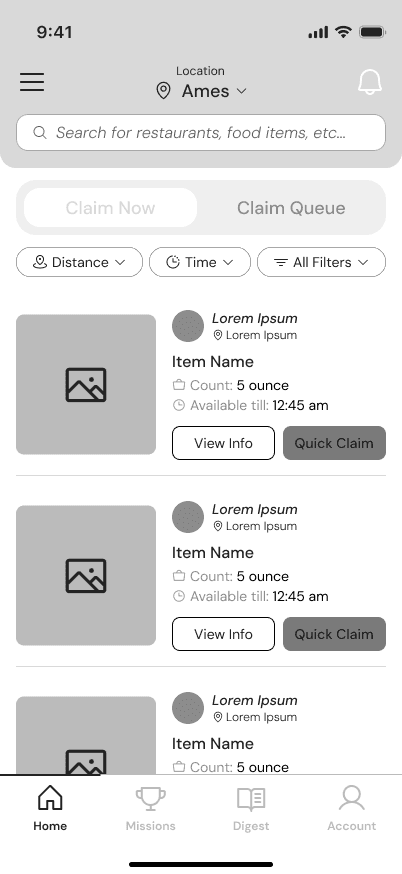Open the Time filter dropdown

[x=200, y=262]
